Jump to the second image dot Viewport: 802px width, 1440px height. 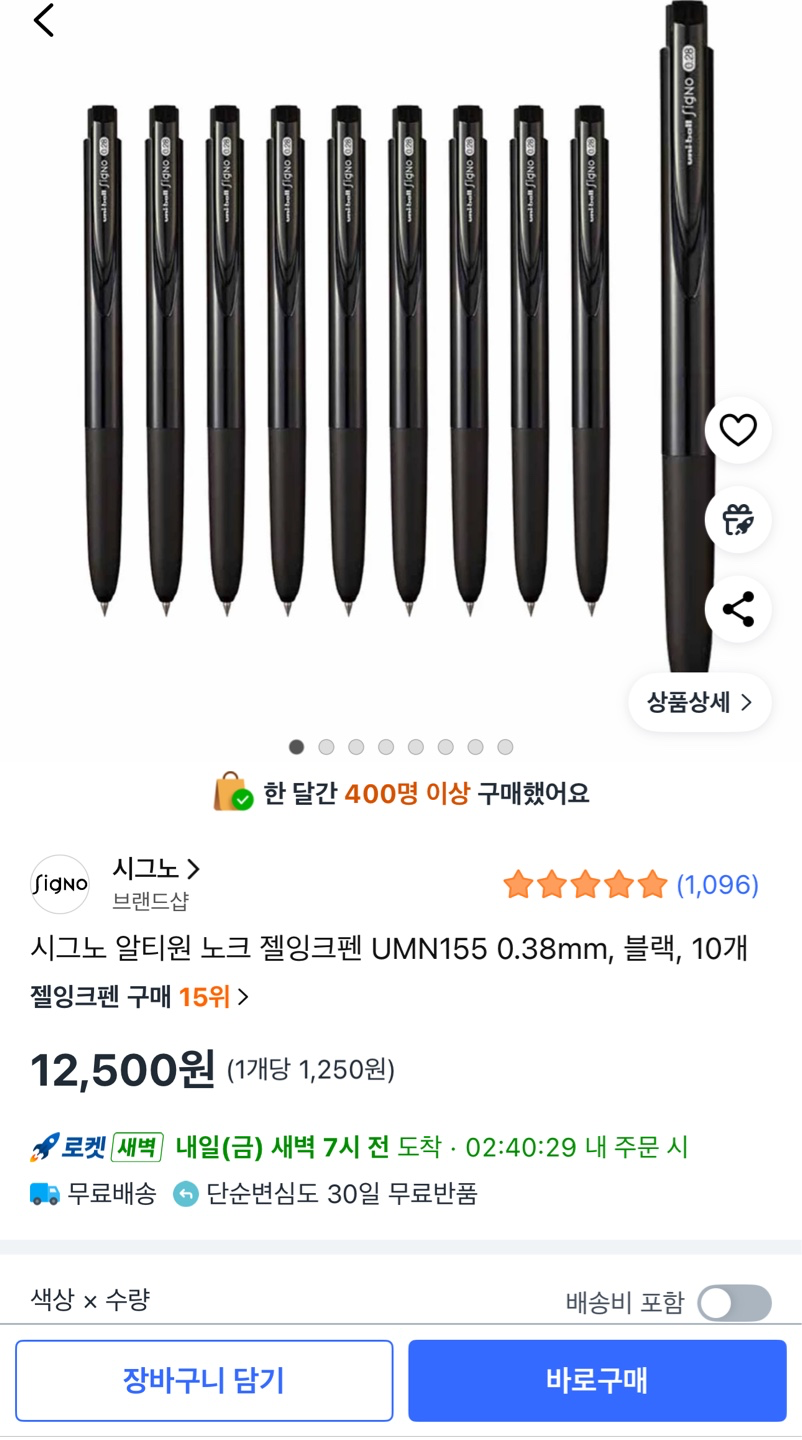326,747
